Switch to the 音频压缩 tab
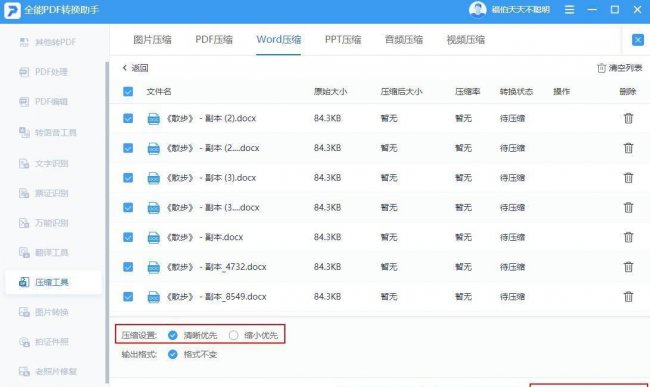 click(x=404, y=40)
